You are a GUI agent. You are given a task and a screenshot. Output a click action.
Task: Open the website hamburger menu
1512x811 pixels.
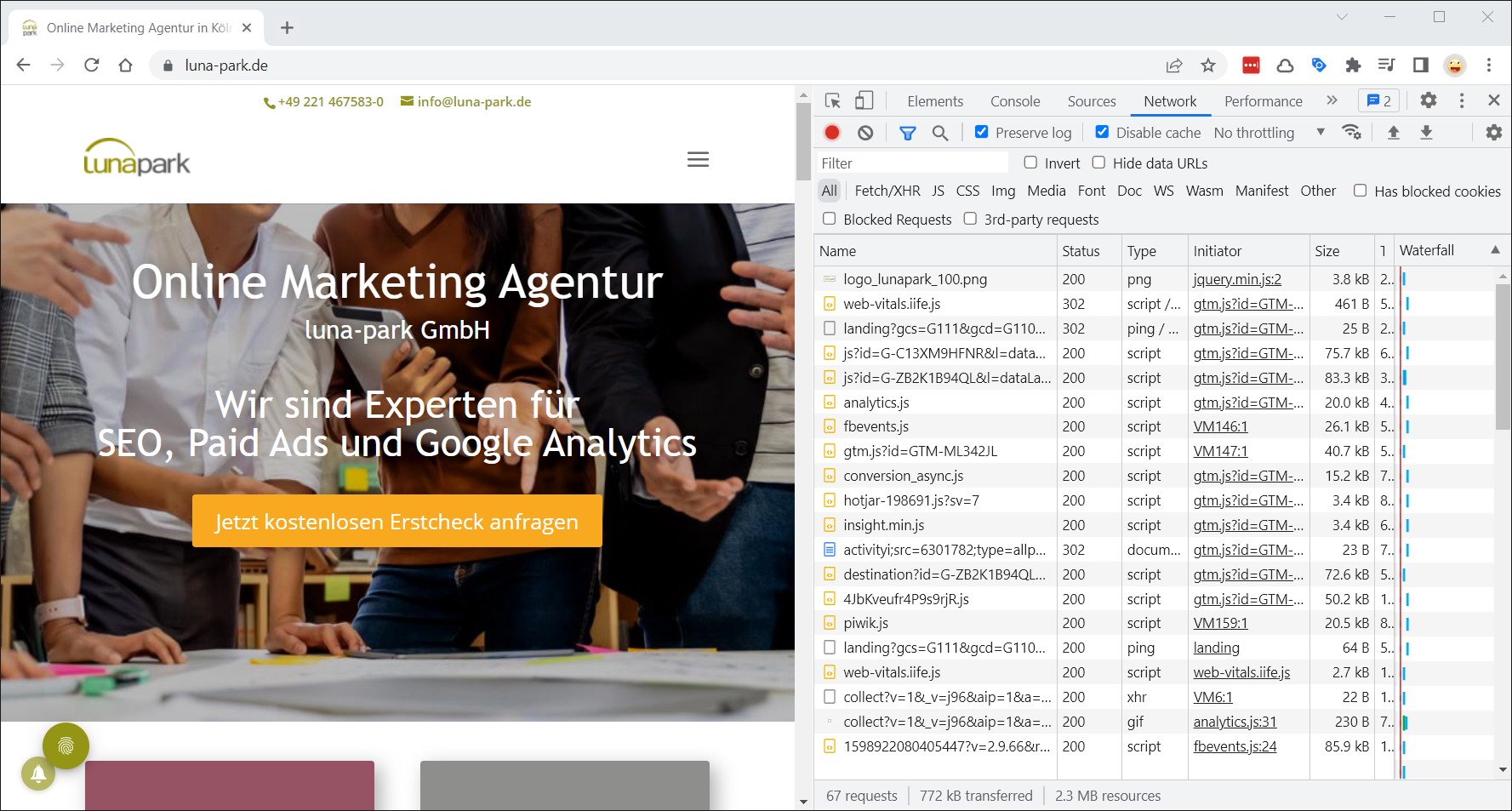pos(698,159)
